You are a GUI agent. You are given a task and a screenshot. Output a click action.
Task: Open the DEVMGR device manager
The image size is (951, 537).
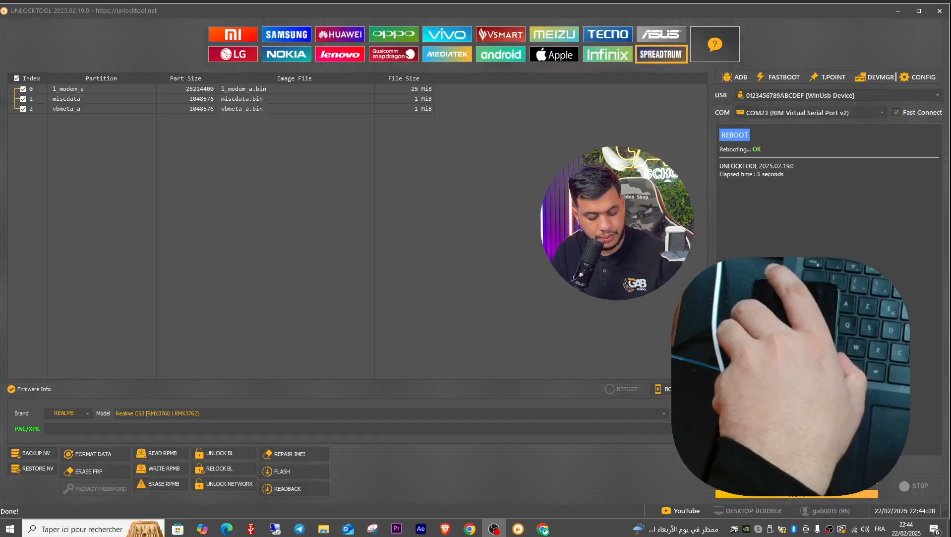[x=874, y=77]
